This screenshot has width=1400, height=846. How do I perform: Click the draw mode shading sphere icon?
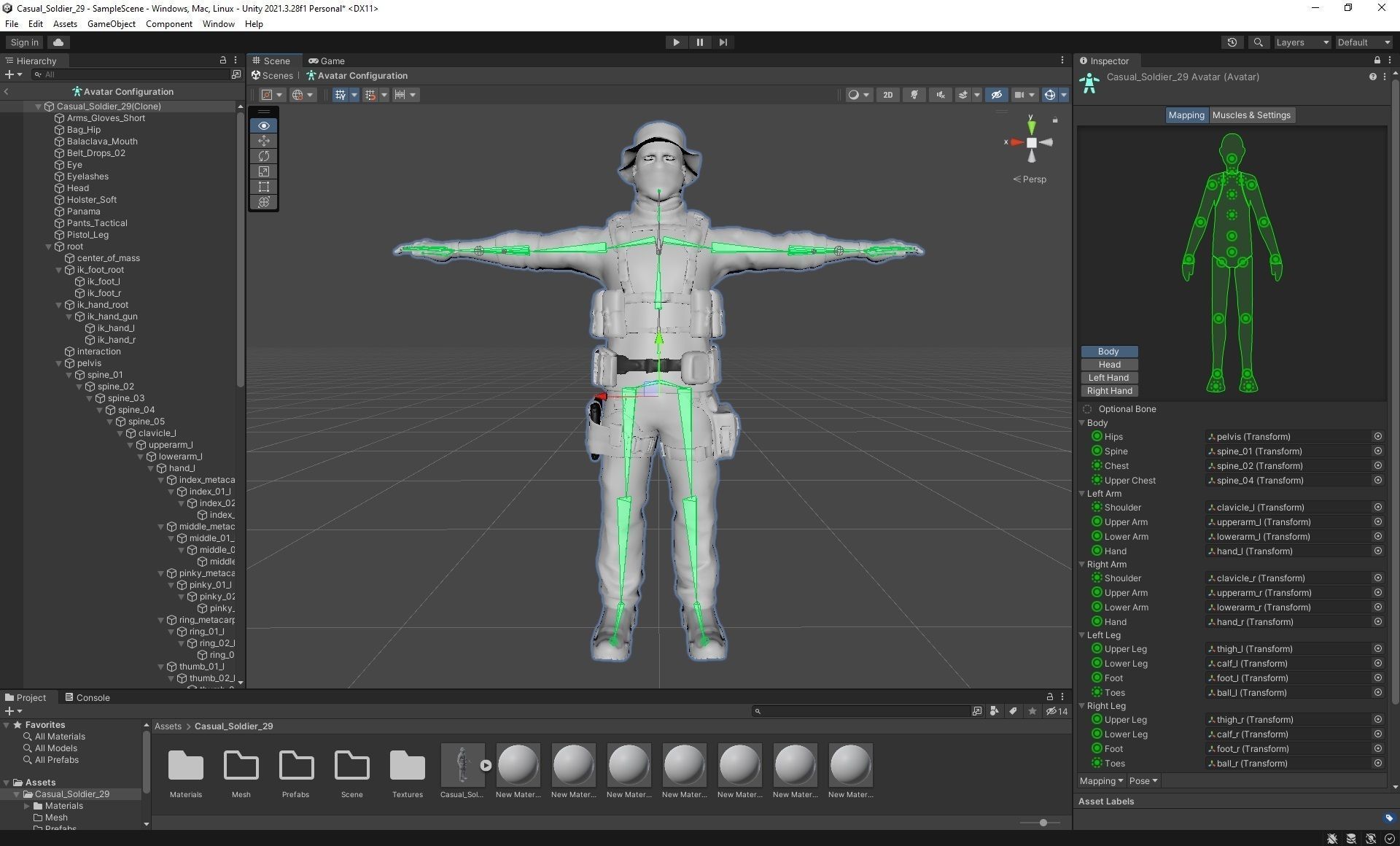click(x=853, y=95)
